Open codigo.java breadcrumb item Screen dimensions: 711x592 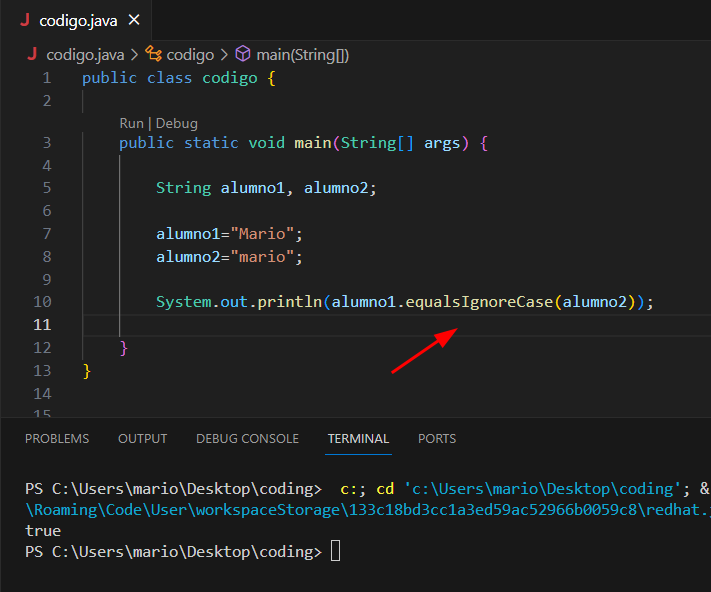click(85, 55)
